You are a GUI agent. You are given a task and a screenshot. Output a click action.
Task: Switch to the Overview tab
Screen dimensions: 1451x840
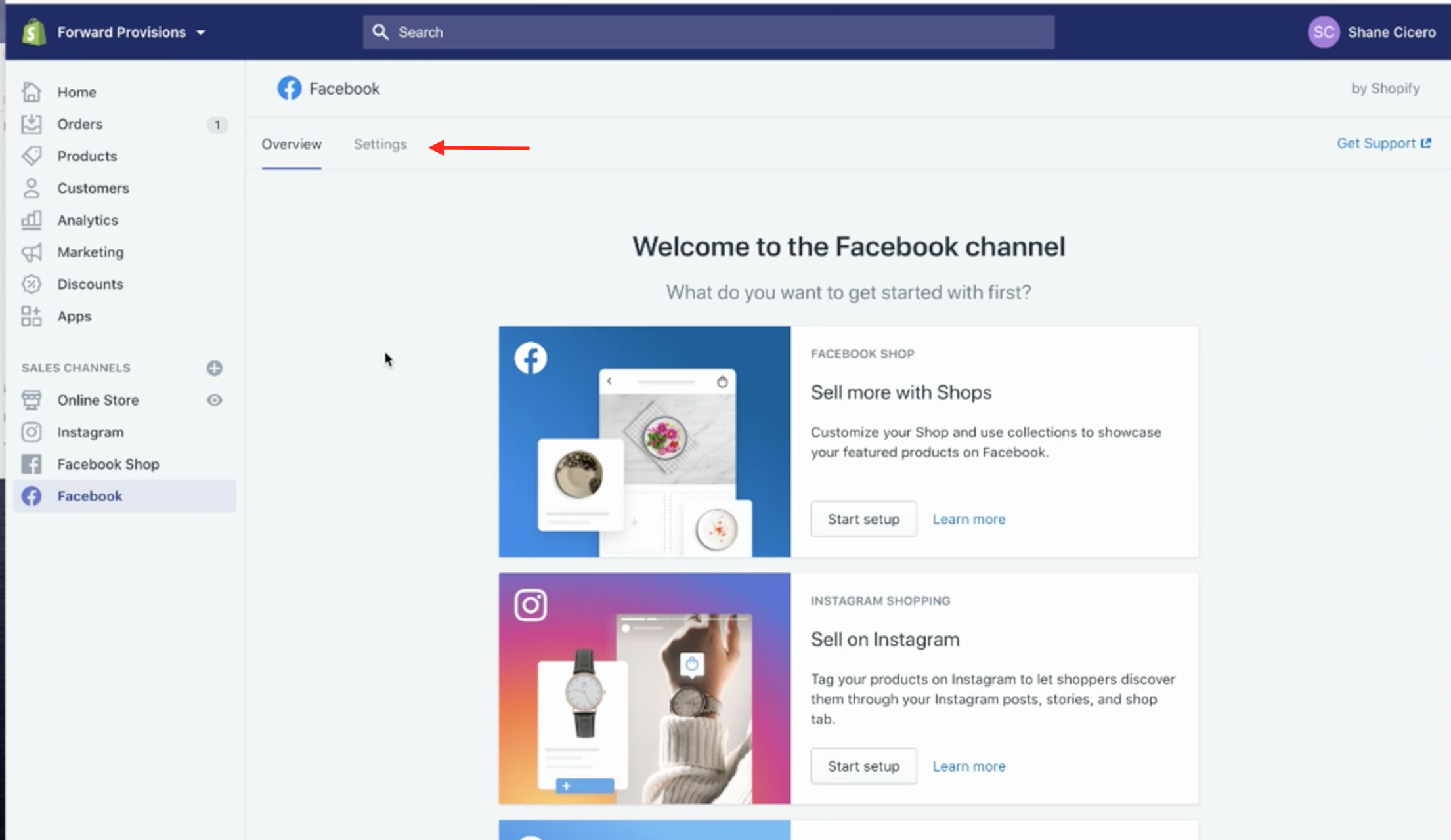pyautogui.click(x=292, y=144)
